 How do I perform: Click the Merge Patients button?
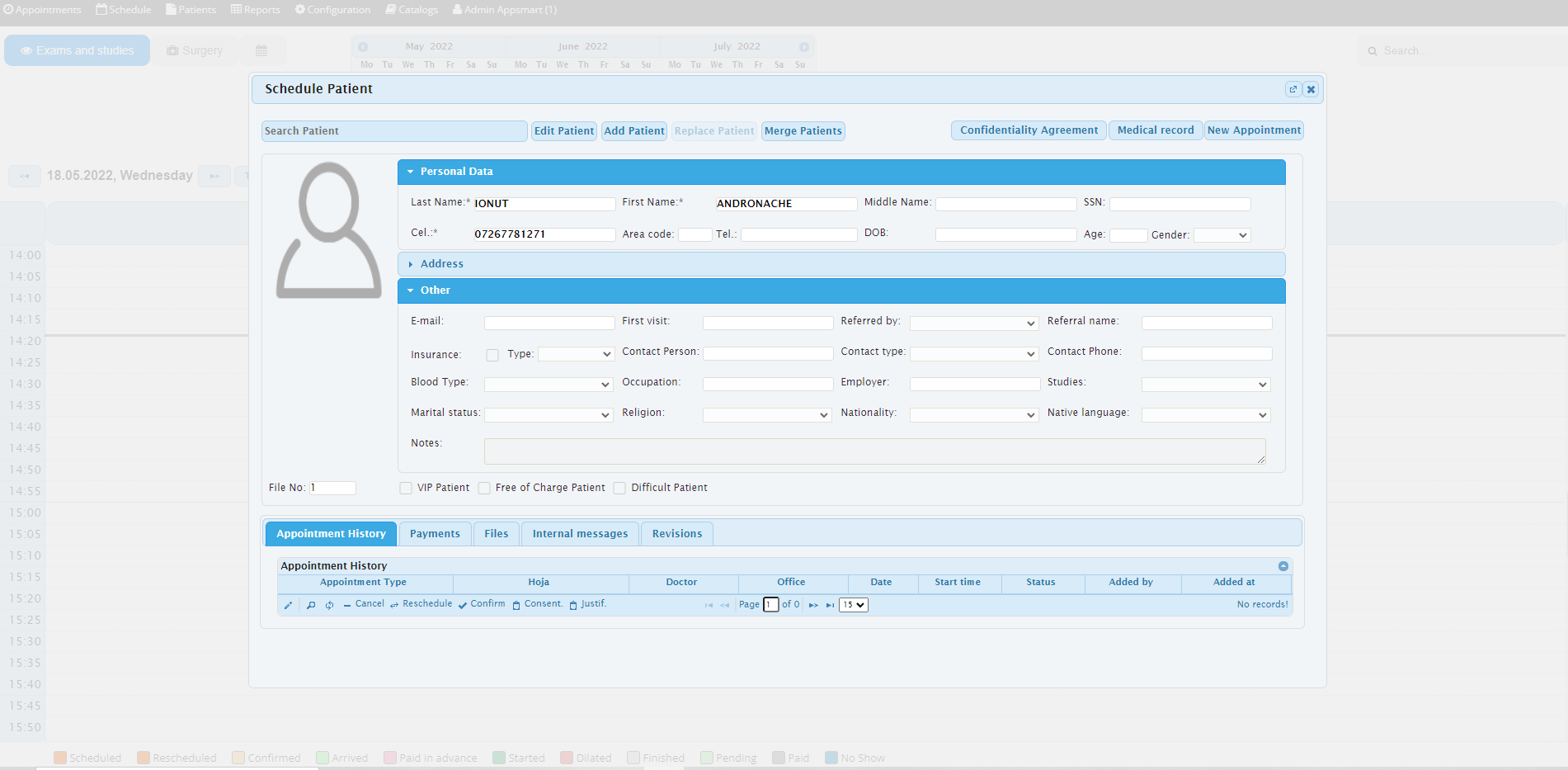click(803, 131)
